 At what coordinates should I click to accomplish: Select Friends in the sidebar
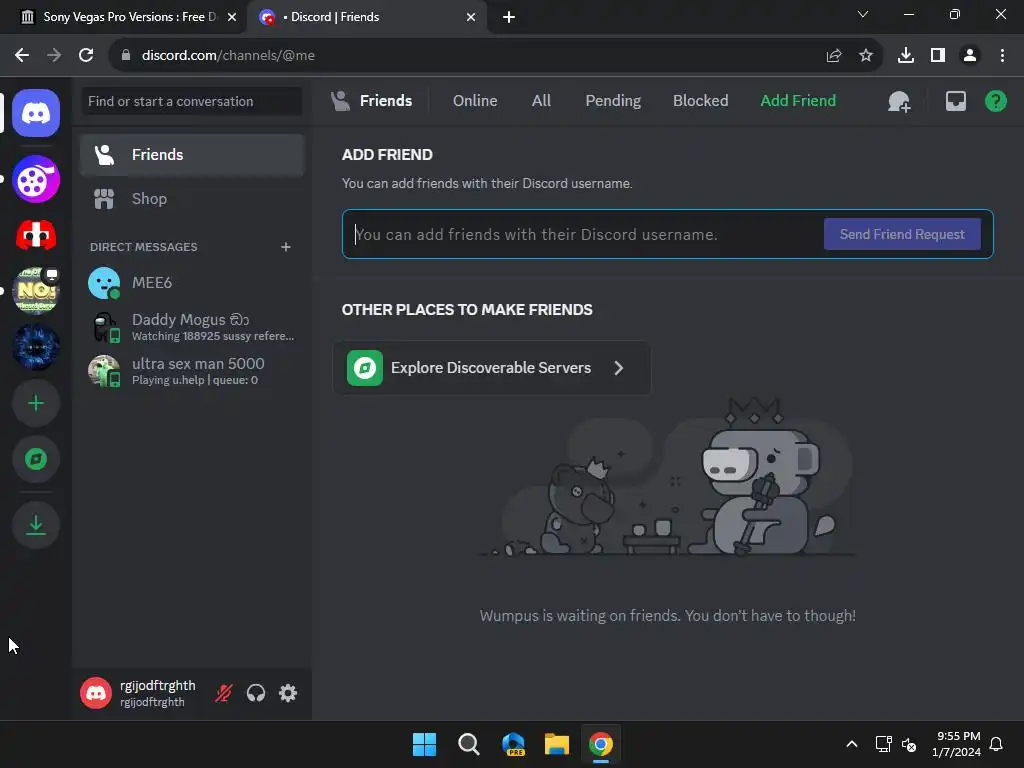pyautogui.click(x=192, y=155)
